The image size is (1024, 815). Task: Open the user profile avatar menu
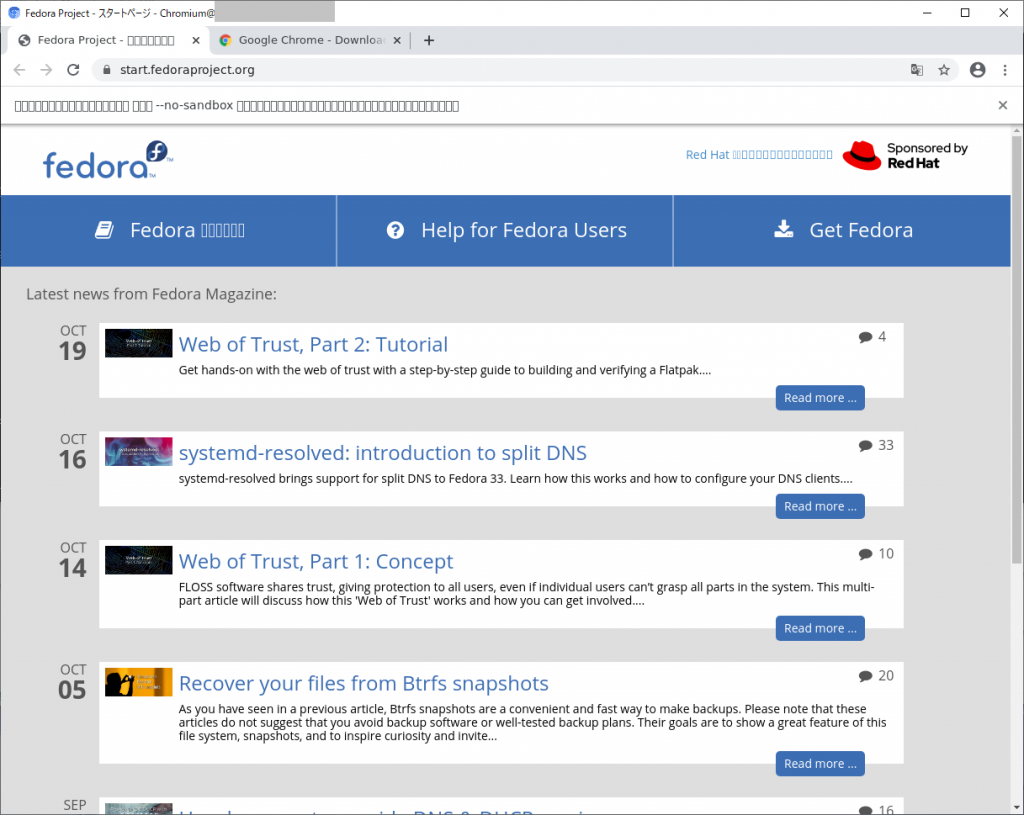click(x=977, y=70)
